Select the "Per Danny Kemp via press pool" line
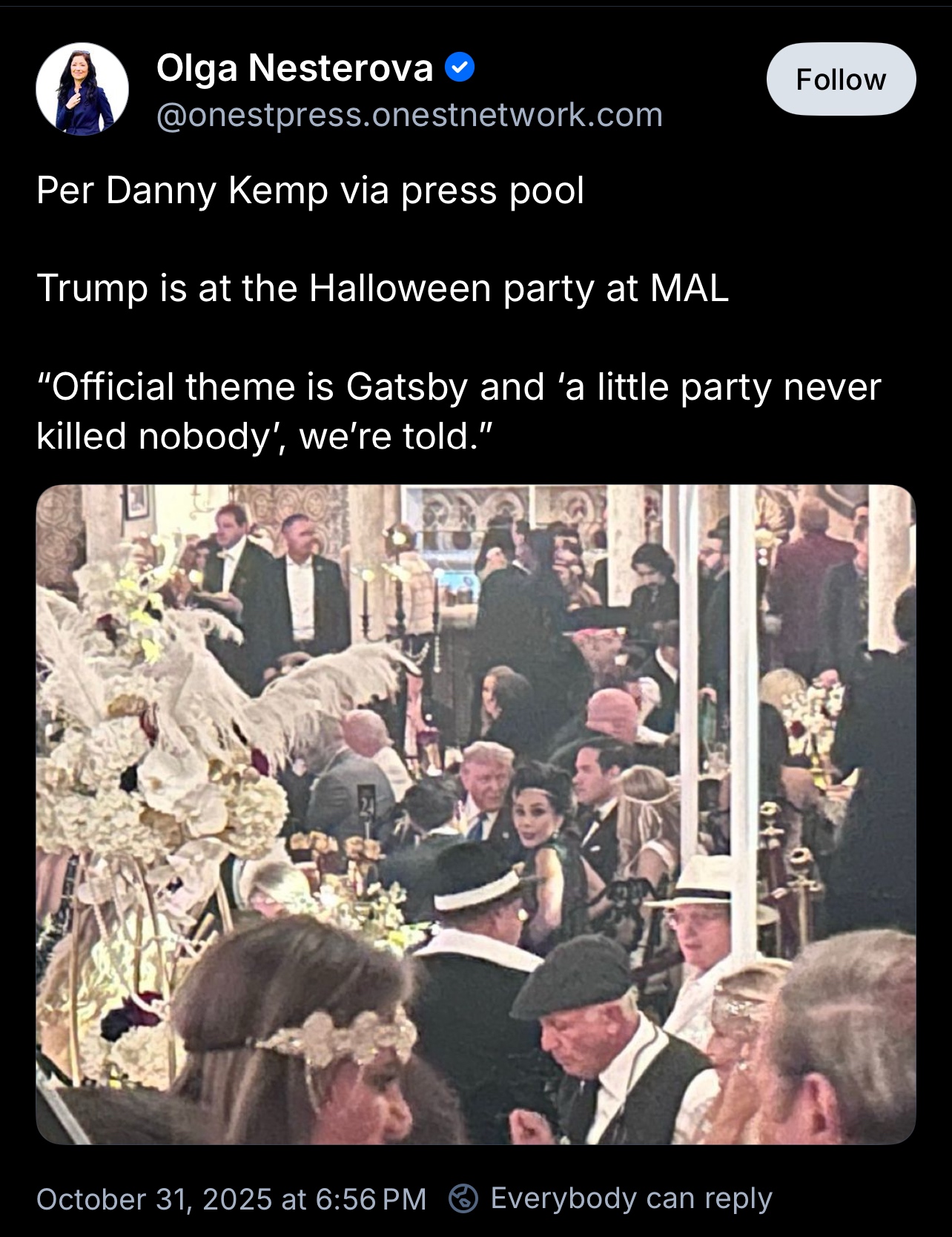Screen dimensions: 952x1237 [x=310, y=191]
